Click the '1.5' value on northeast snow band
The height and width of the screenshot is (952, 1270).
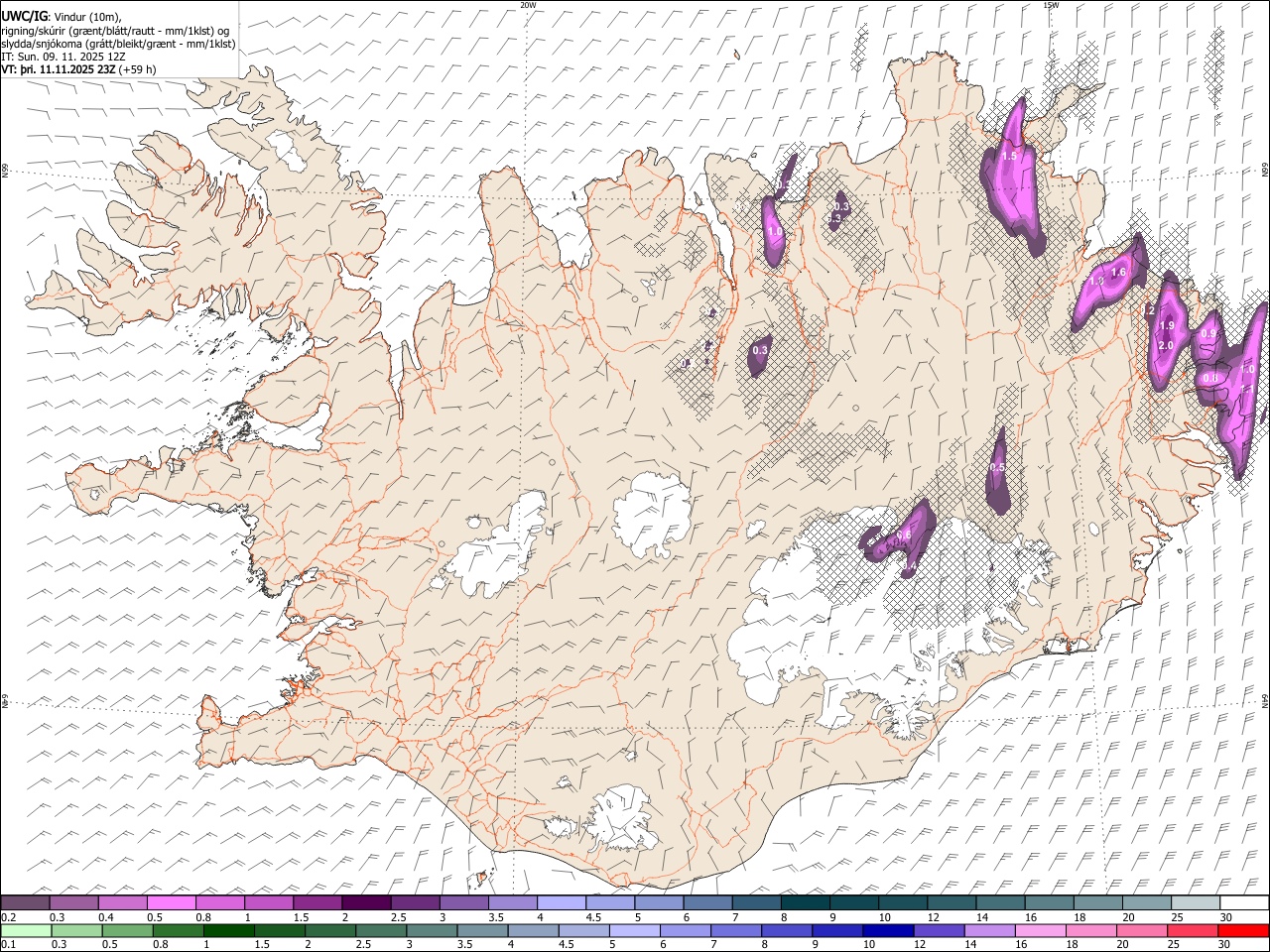point(1009,157)
